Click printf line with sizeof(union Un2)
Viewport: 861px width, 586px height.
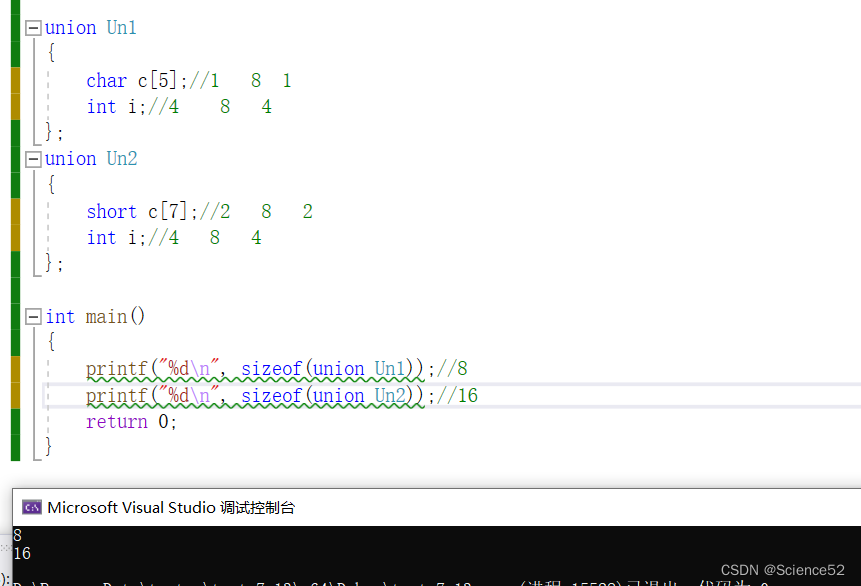point(260,396)
